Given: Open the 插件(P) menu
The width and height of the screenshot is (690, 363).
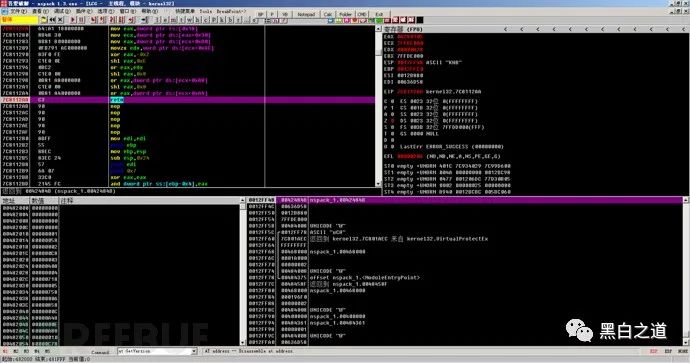Looking at the screenshot, I should pos(84,11).
